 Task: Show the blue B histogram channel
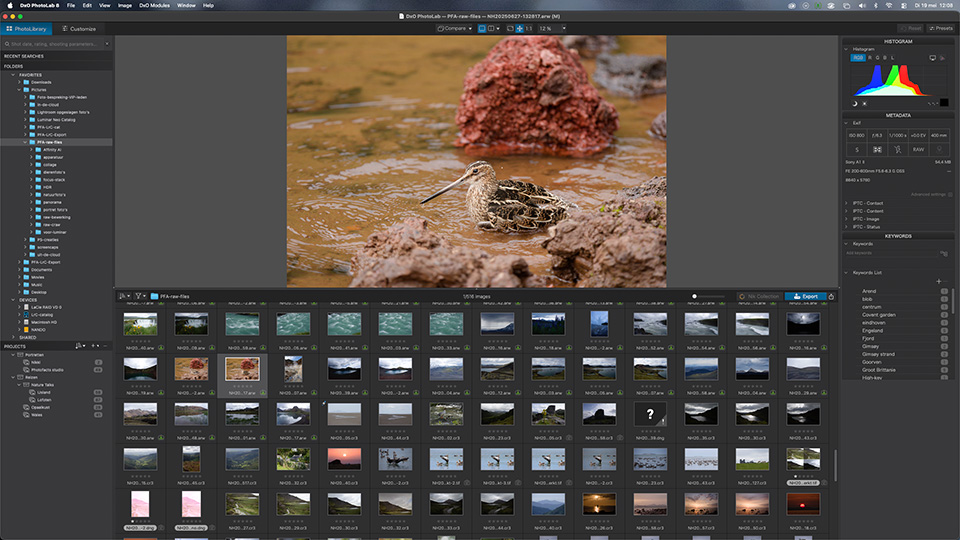[x=884, y=58]
